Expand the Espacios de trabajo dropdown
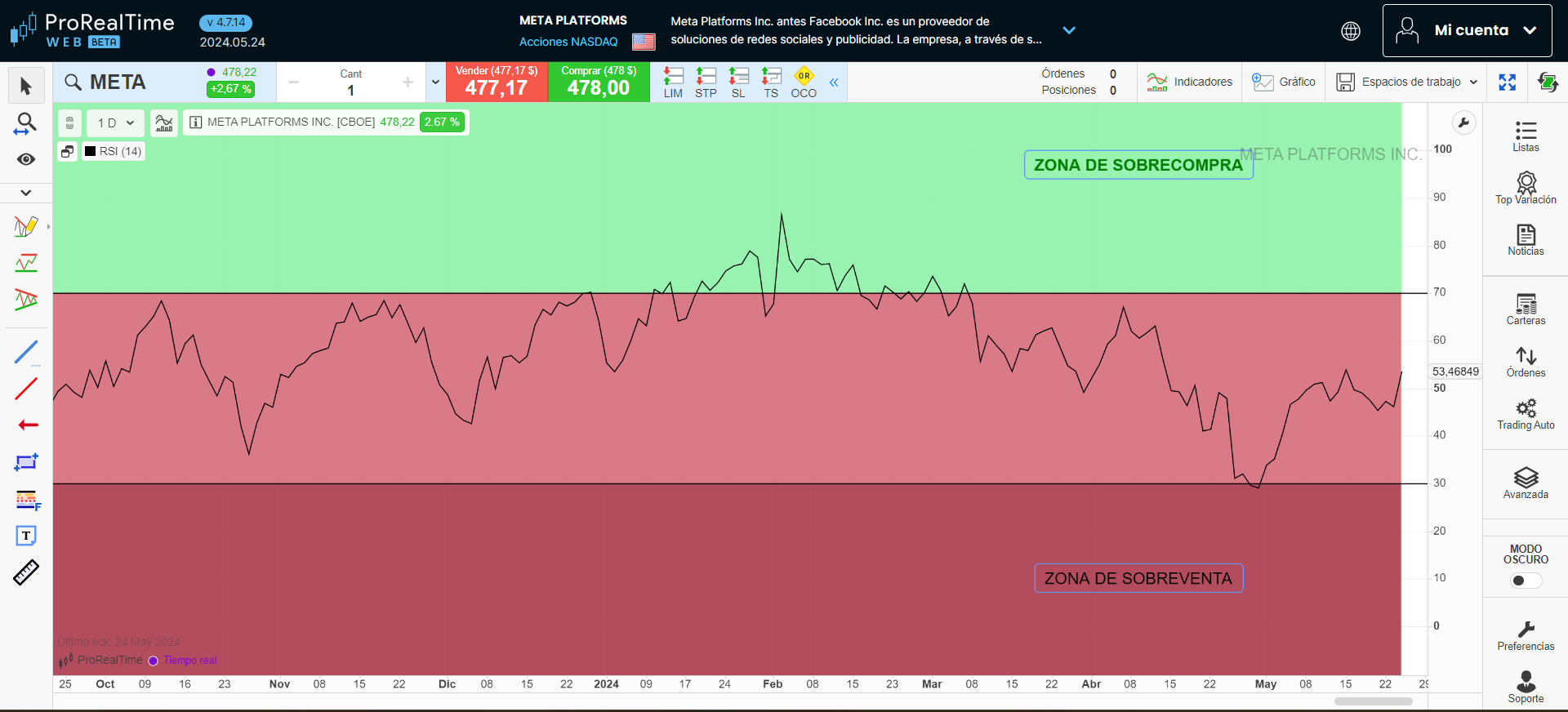This screenshot has height=712, width=1568. pos(1406,82)
